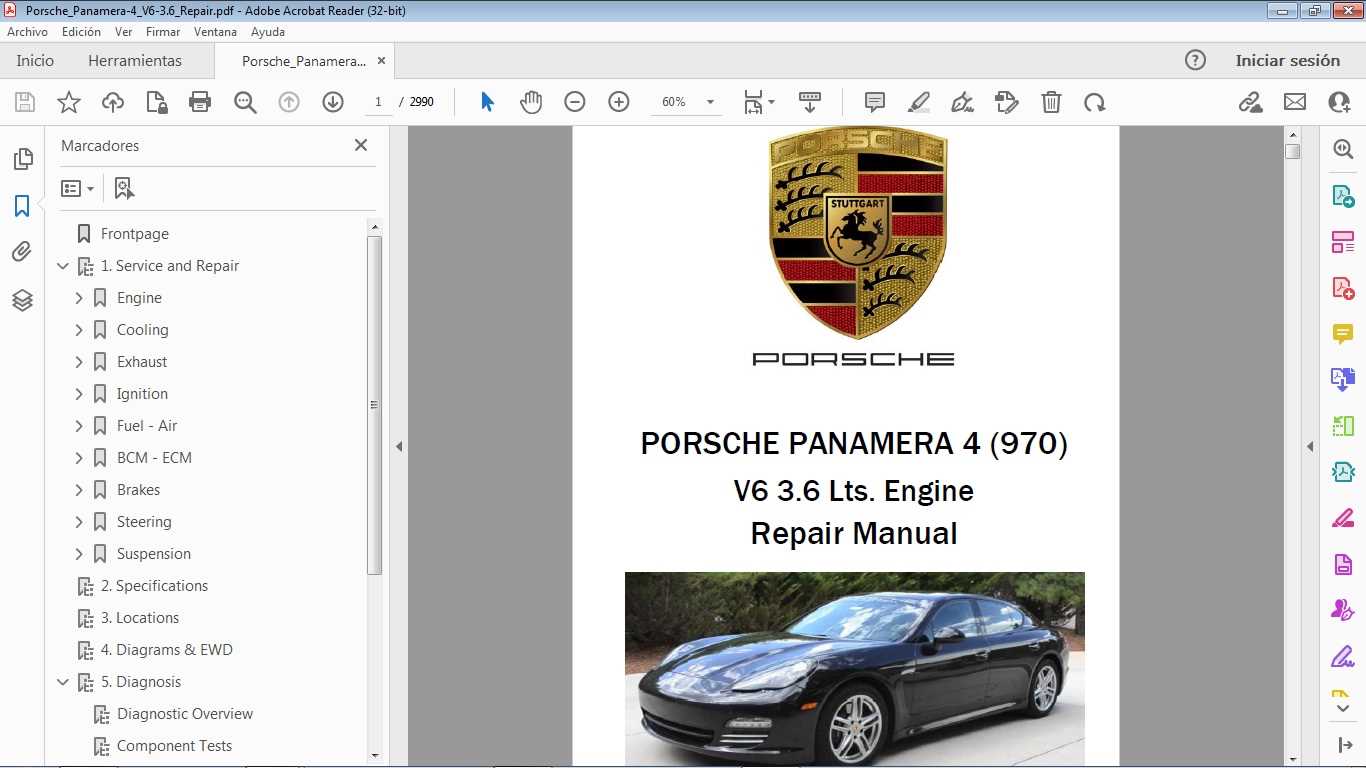Add a comment note icon
Screen dimensions: 1366x768
[x=875, y=102]
